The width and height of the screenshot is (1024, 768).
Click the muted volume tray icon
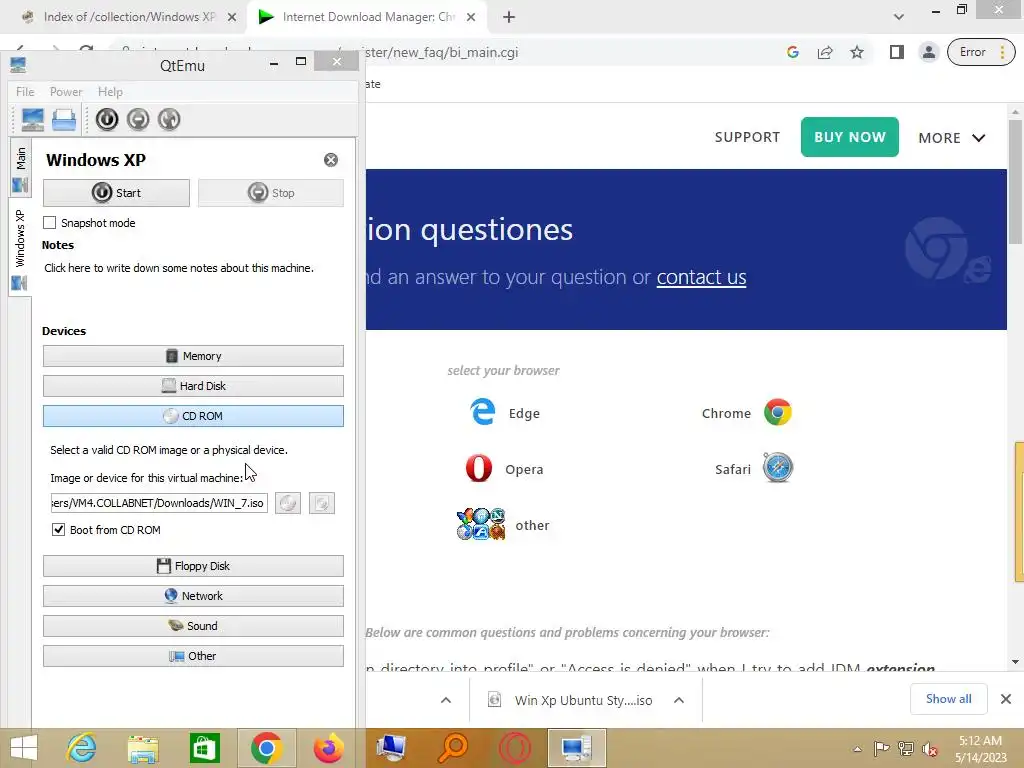[930, 749]
